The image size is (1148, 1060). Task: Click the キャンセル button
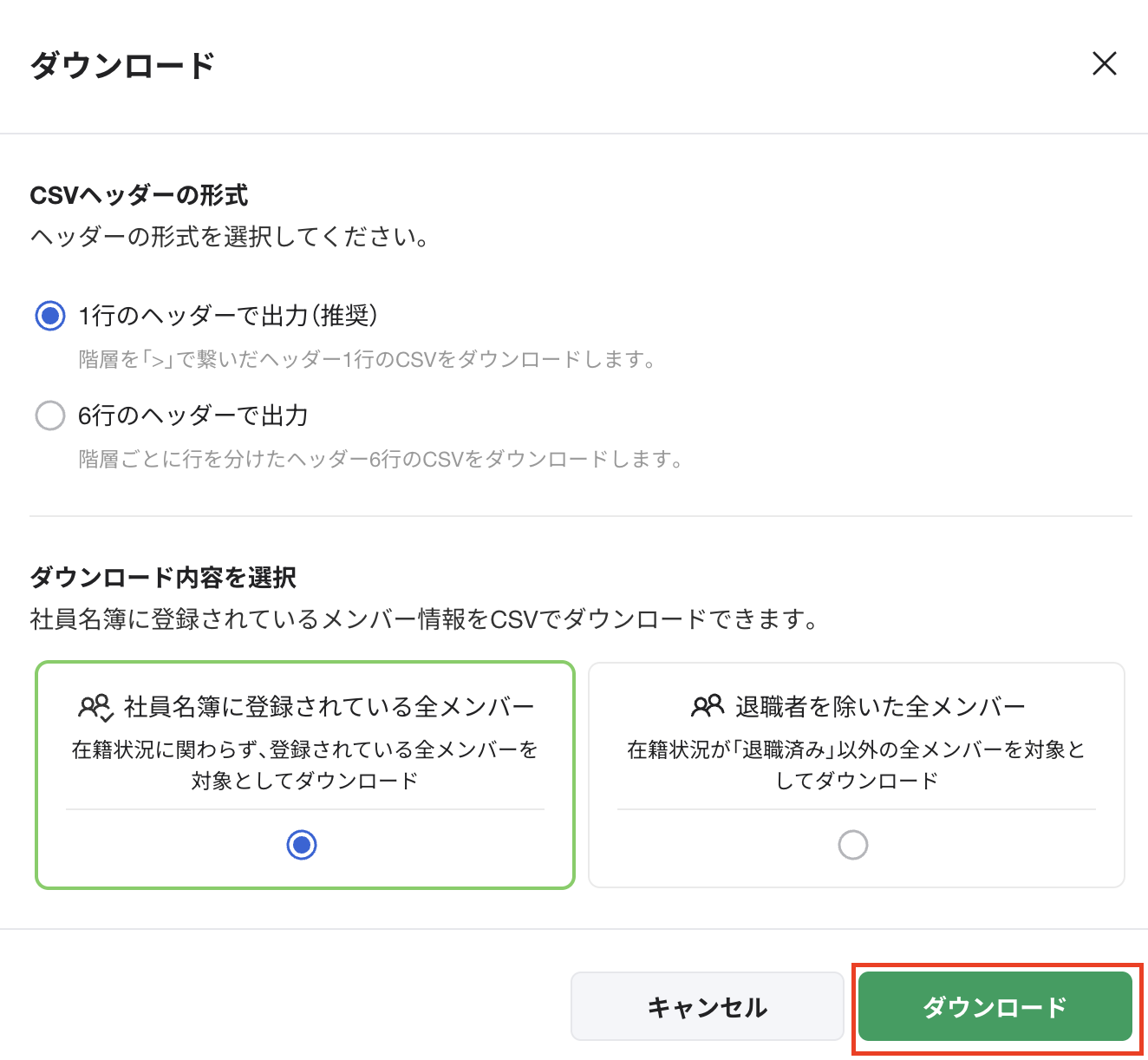point(707,1006)
